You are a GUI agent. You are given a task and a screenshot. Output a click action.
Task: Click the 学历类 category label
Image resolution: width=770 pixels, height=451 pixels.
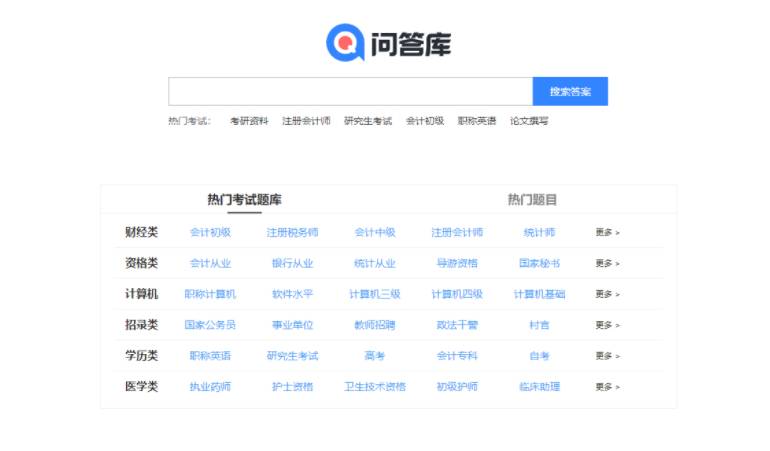[x=141, y=356]
